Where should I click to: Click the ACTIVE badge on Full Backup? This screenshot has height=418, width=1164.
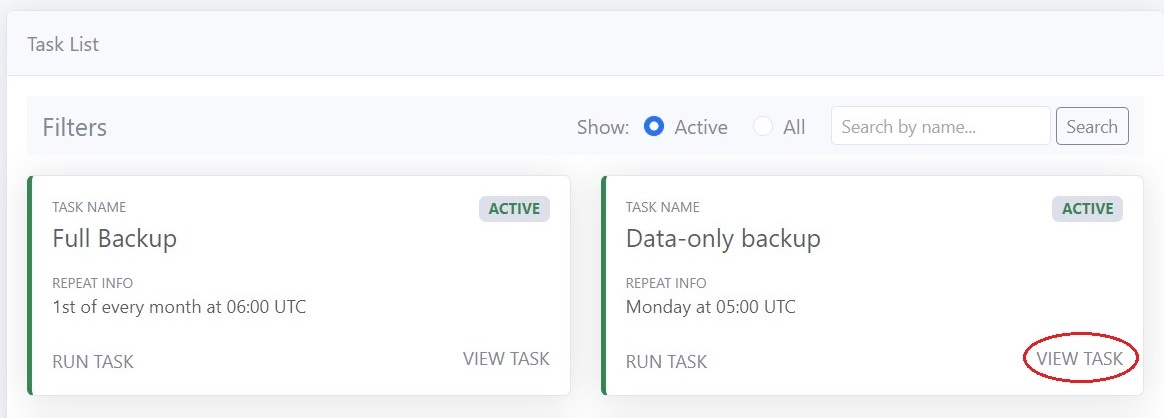514,209
